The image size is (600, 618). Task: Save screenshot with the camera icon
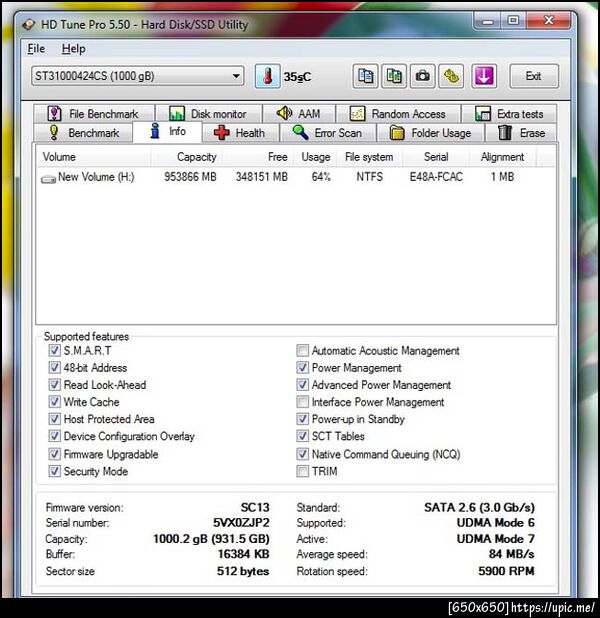pyautogui.click(x=423, y=76)
